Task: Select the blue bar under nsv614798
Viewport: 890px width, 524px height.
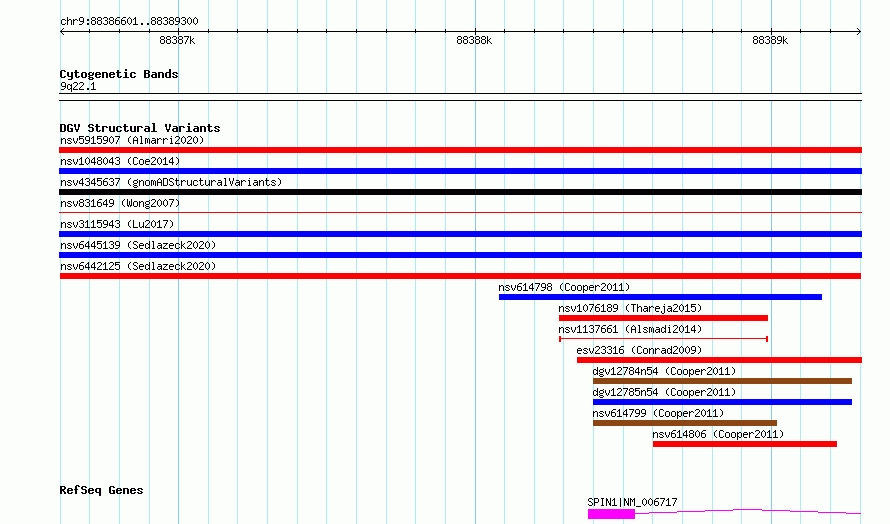Action: [x=660, y=297]
